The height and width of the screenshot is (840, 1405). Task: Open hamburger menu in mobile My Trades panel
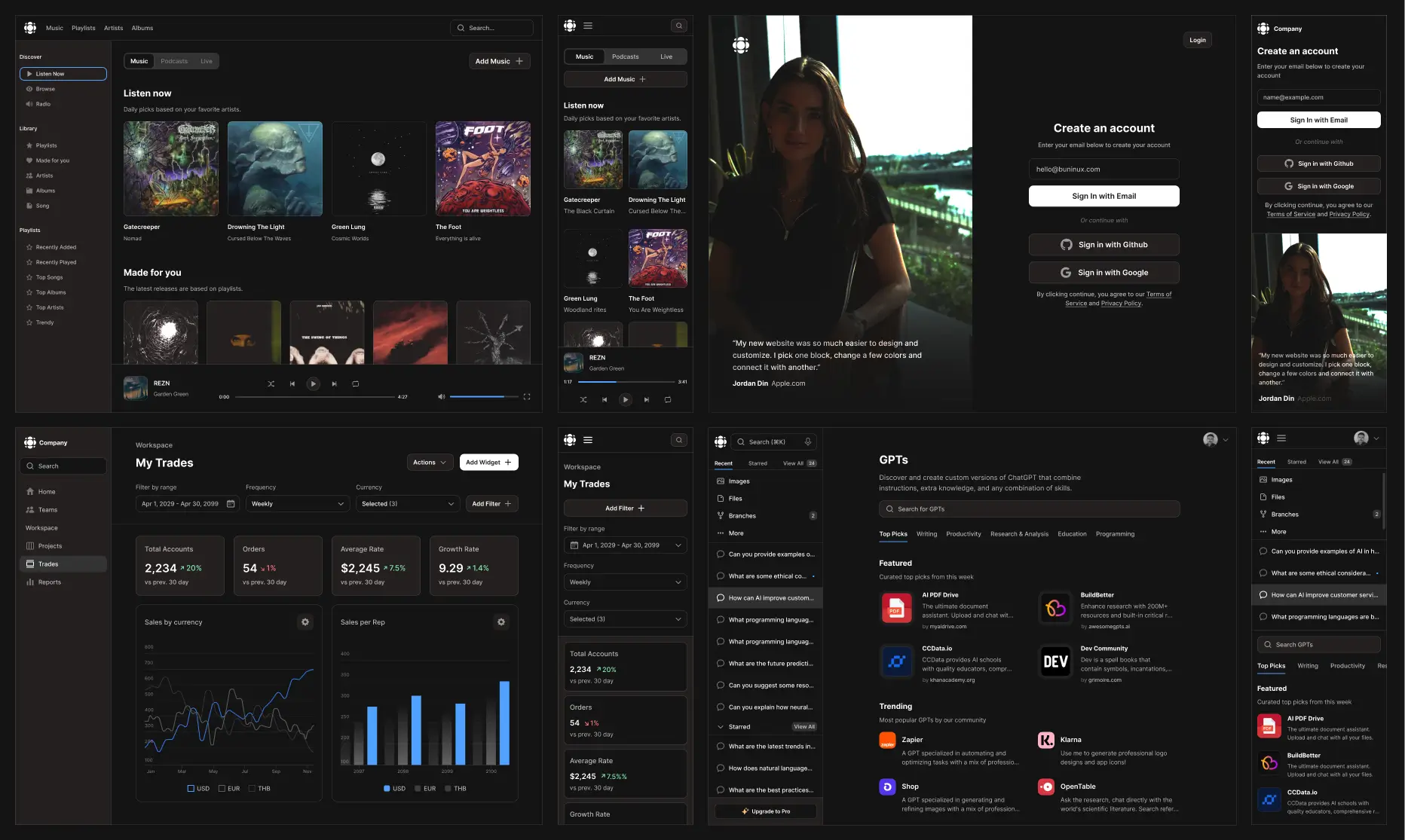pyautogui.click(x=588, y=440)
